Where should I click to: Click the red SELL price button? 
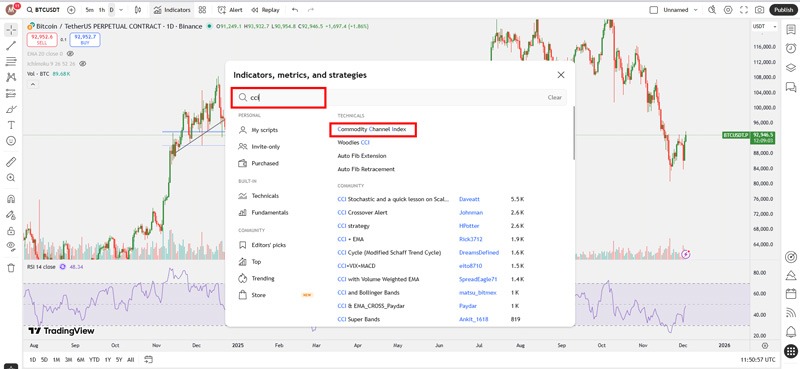pos(43,40)
